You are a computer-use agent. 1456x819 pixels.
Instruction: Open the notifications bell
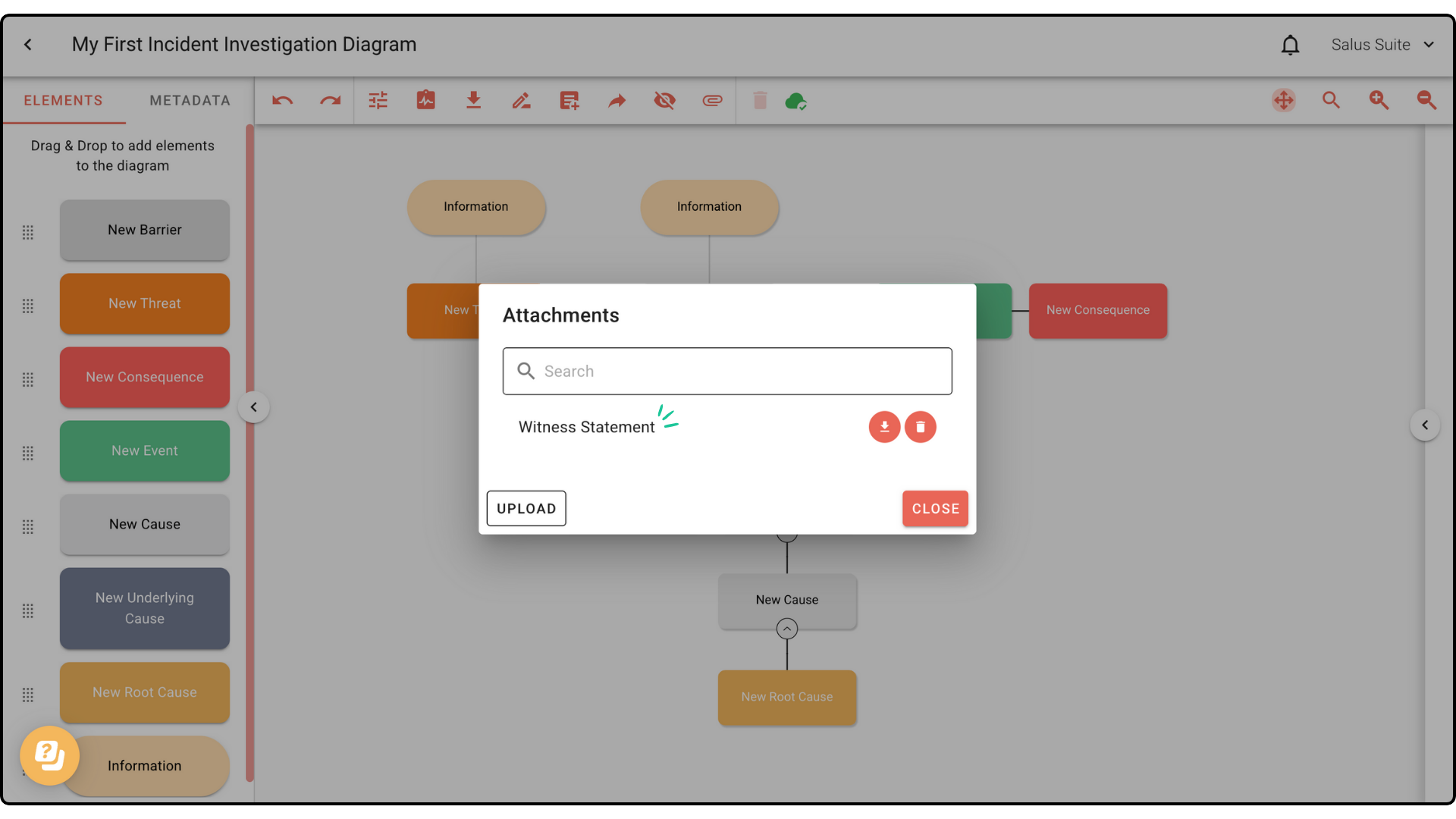tap(1290, 45)
